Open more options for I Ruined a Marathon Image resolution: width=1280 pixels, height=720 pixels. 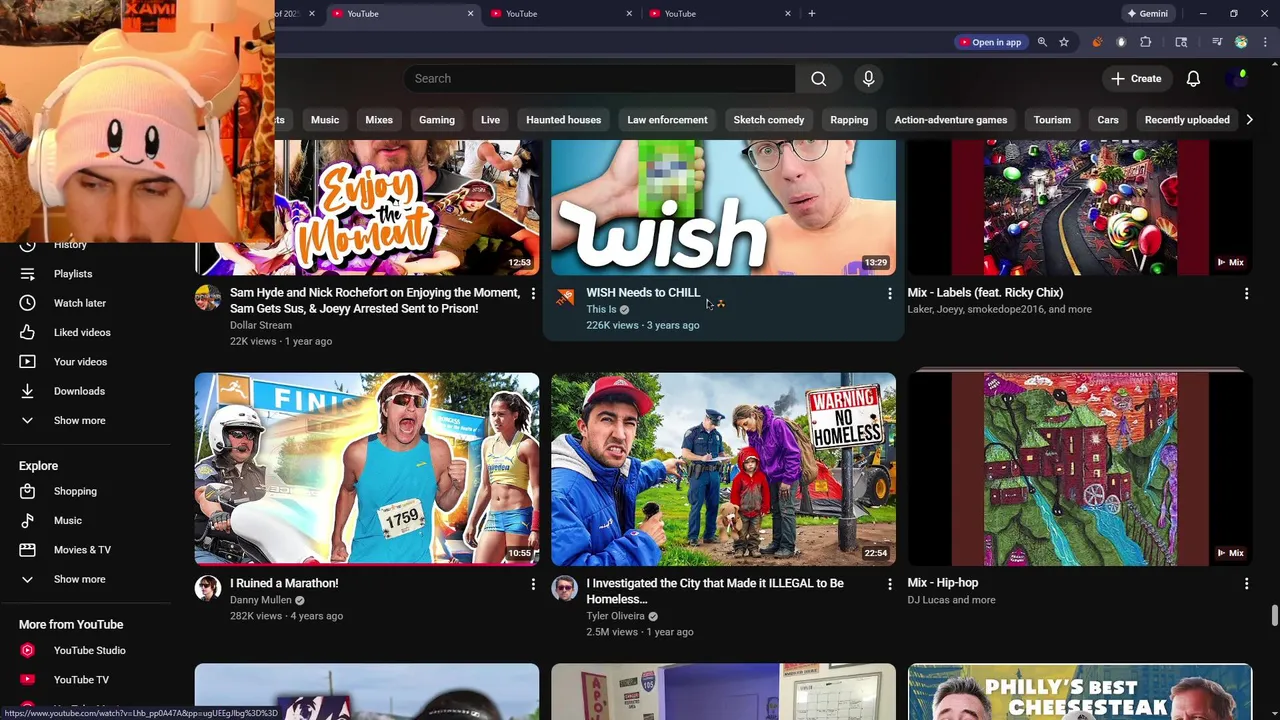click(x=533, y=584)
